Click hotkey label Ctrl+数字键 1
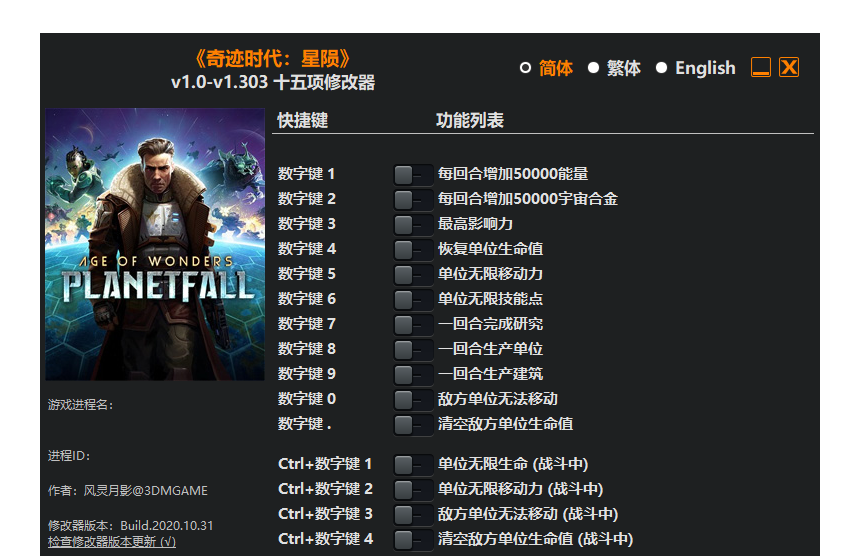 (325, 464)
